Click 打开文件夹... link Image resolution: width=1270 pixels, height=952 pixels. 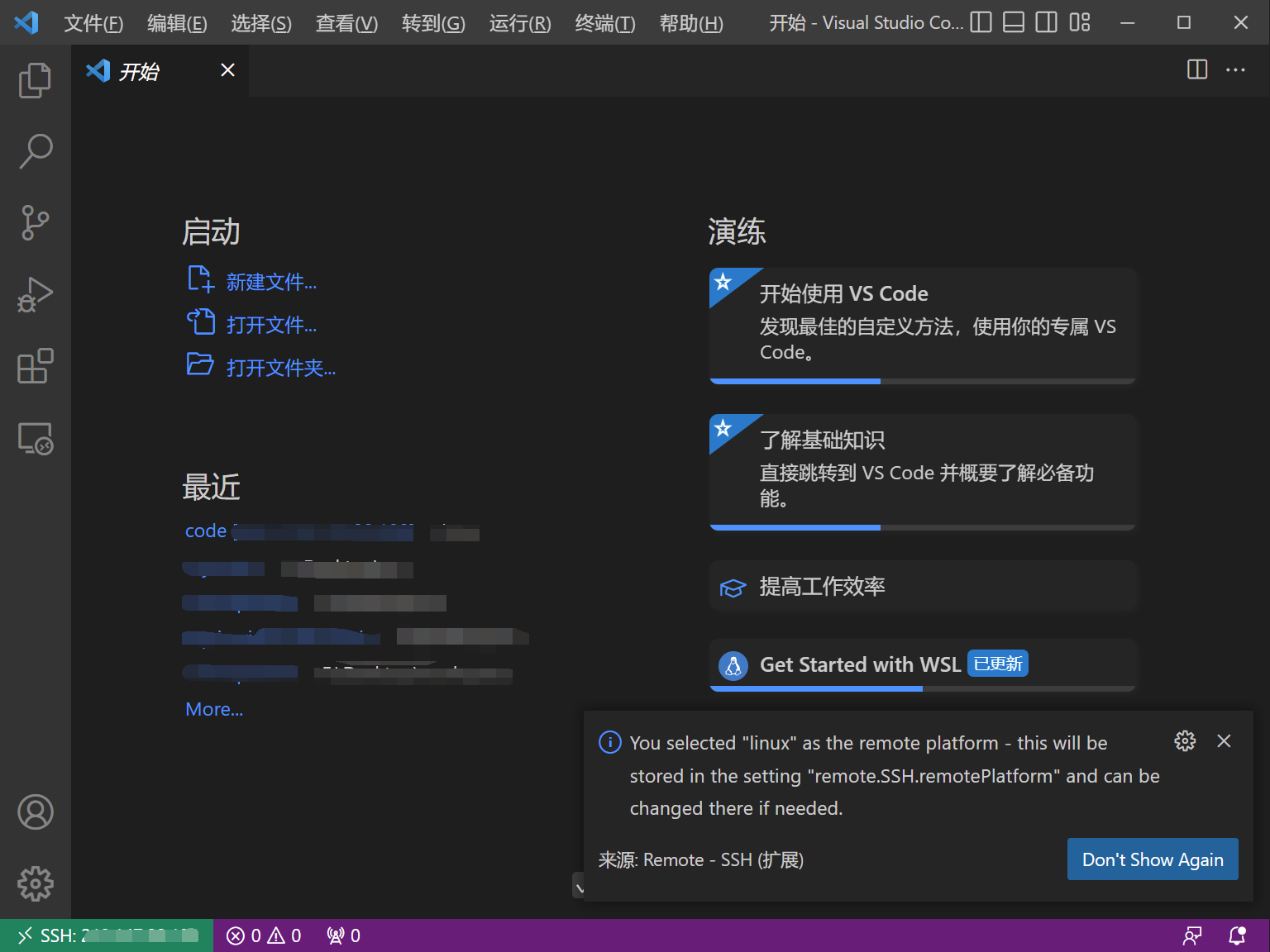click(x=281, y=368)
